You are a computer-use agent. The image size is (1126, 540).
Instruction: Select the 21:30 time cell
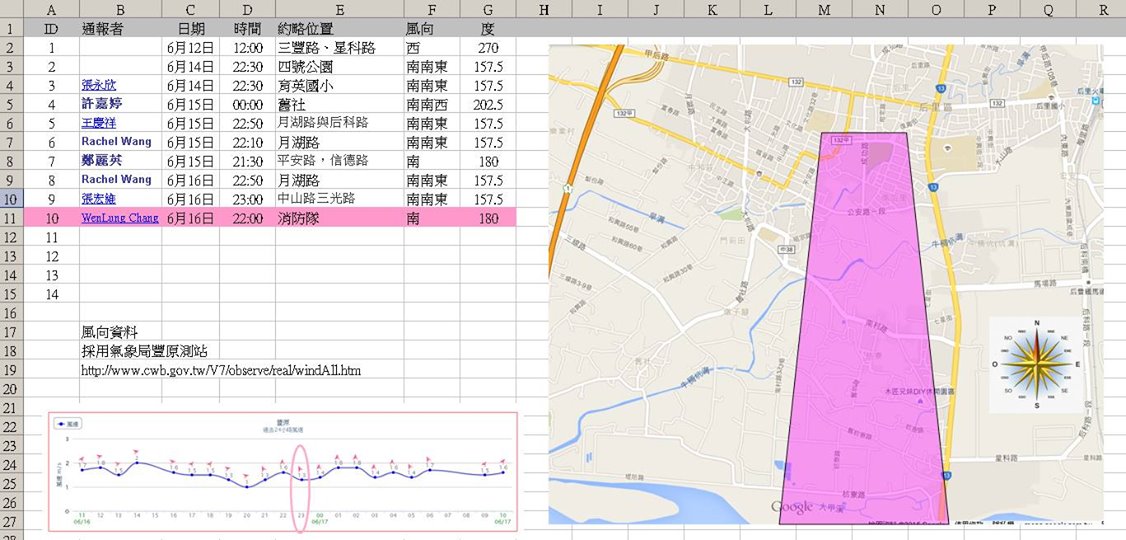click(247, 162)
